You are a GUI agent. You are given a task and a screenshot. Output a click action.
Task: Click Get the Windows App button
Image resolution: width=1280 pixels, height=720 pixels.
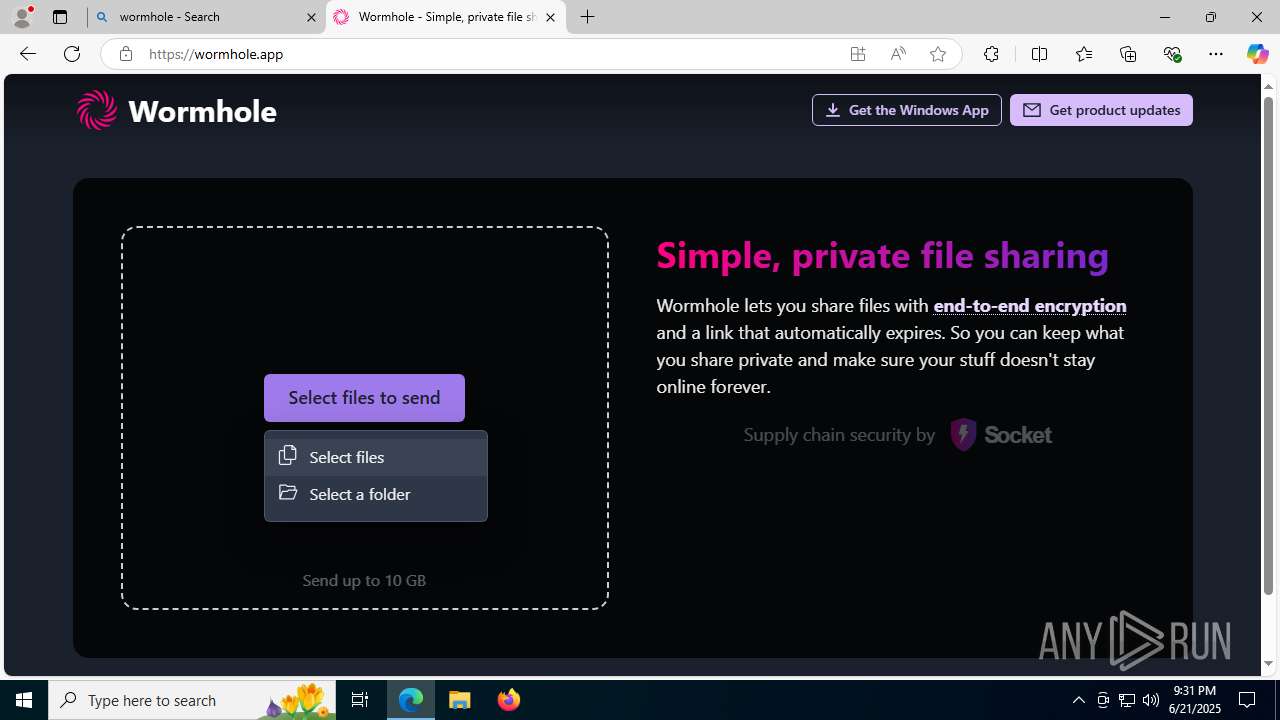tap(906, 110)
